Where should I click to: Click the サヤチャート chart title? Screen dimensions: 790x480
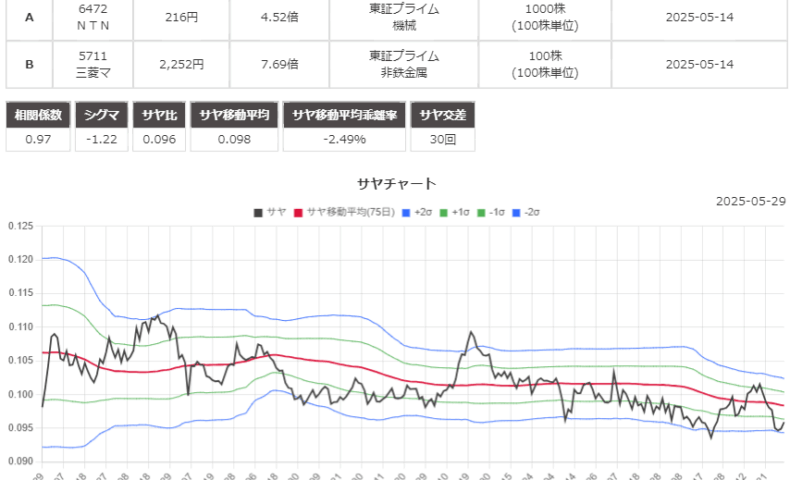[x=397, y=184]
